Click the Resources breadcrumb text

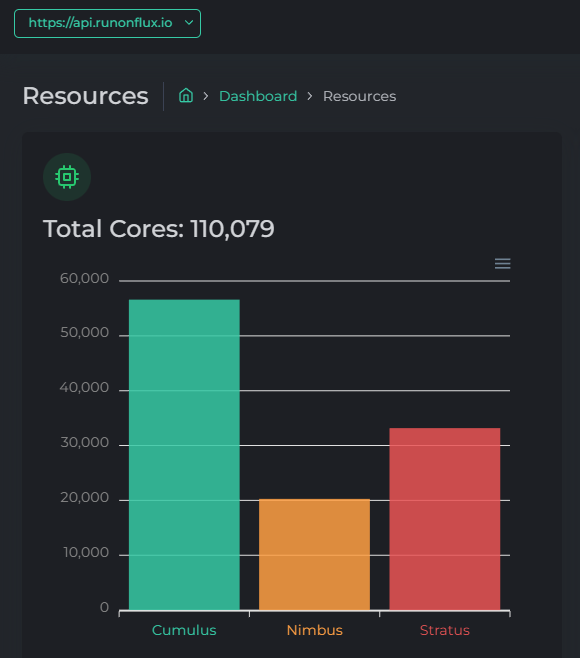coord(359,96)
